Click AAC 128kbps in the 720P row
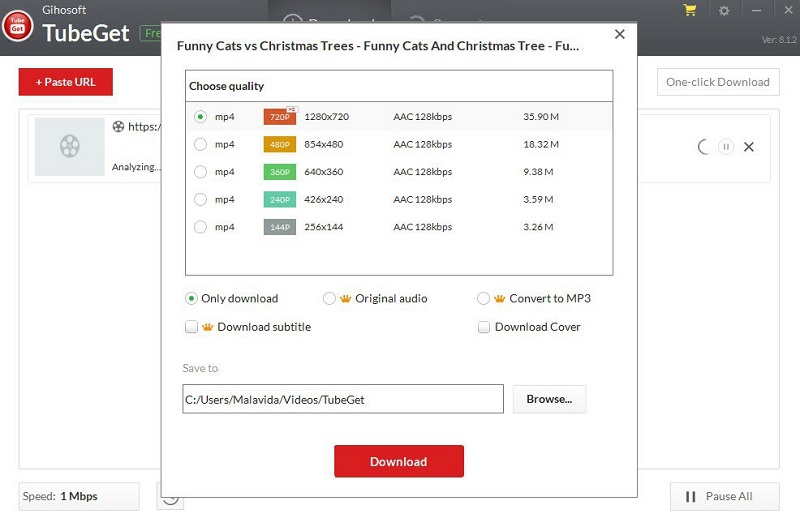Viewport: 800px width, 518px height. point(422,117)
